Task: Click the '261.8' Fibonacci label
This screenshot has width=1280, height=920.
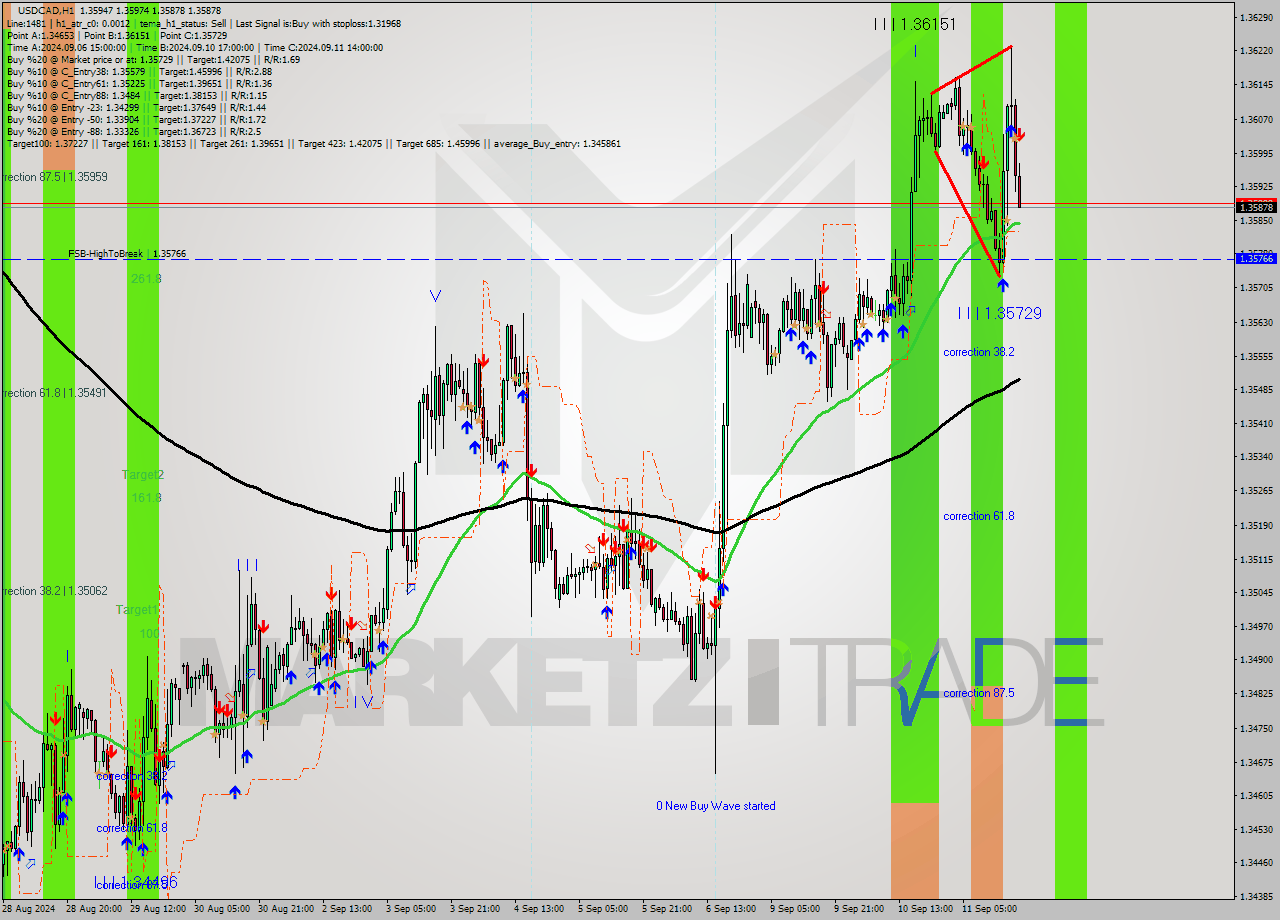Action: pos(146,279)
